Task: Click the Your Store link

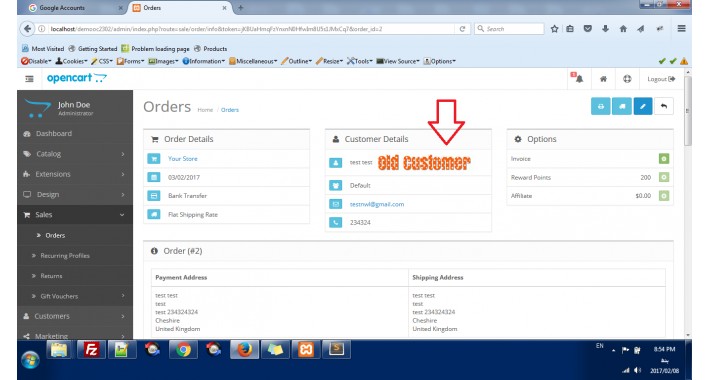Action: pos(182,159)
